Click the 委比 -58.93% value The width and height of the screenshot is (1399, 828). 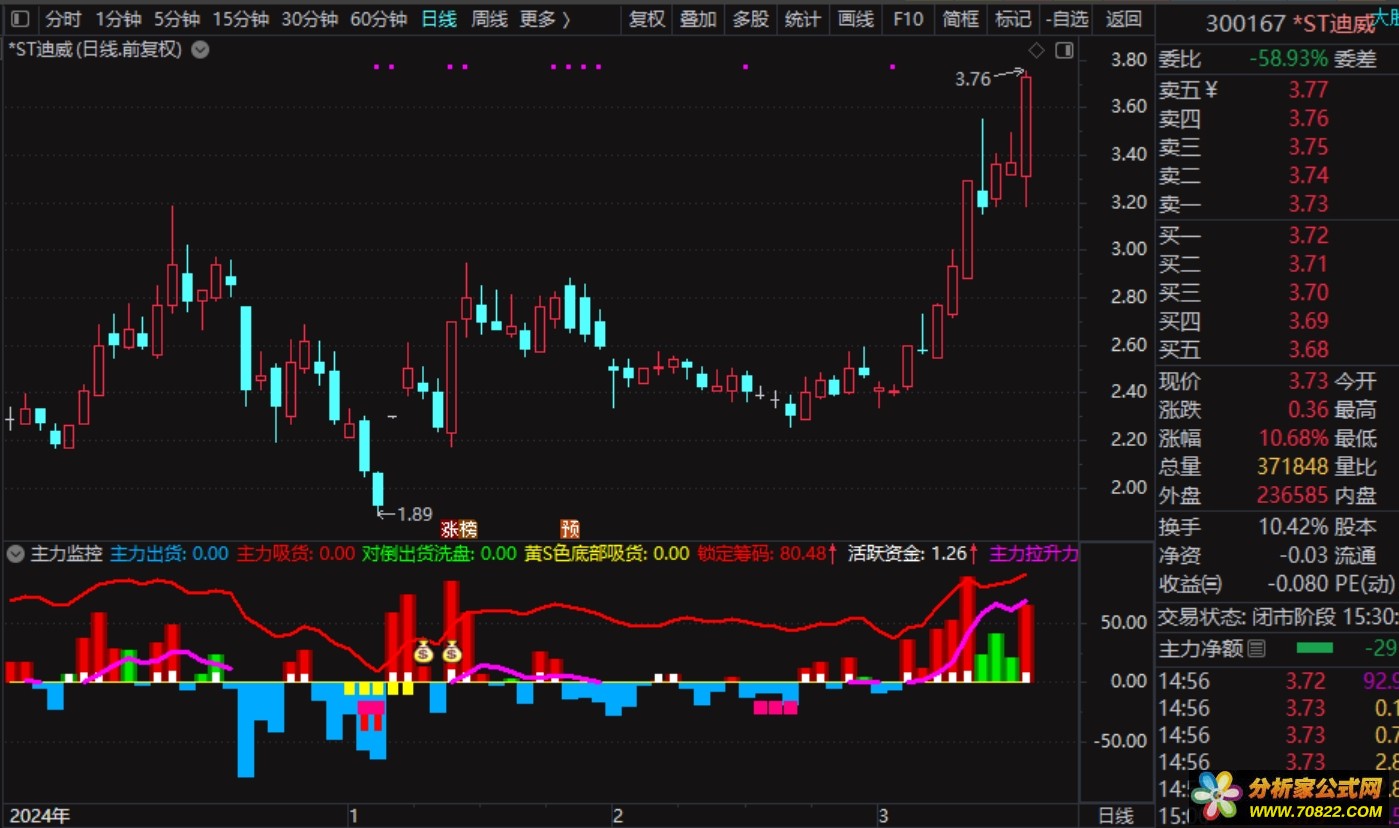tap(1288, 59)
